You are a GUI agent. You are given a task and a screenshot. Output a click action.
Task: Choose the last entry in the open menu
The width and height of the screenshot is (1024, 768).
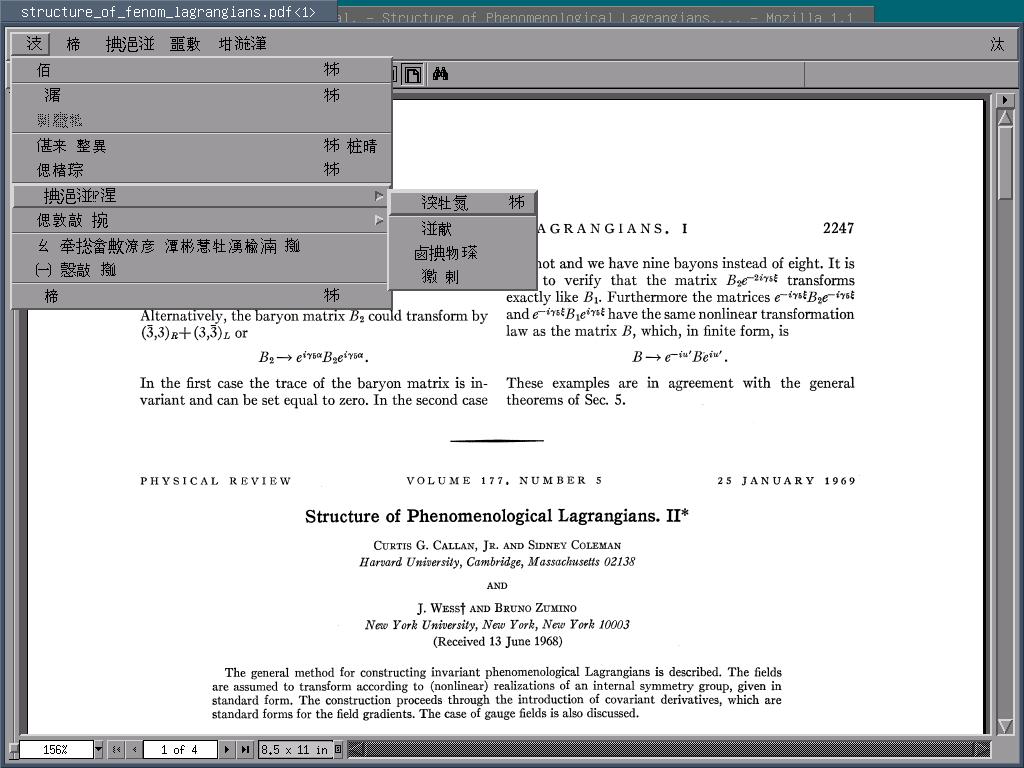(x=201, y=296)
